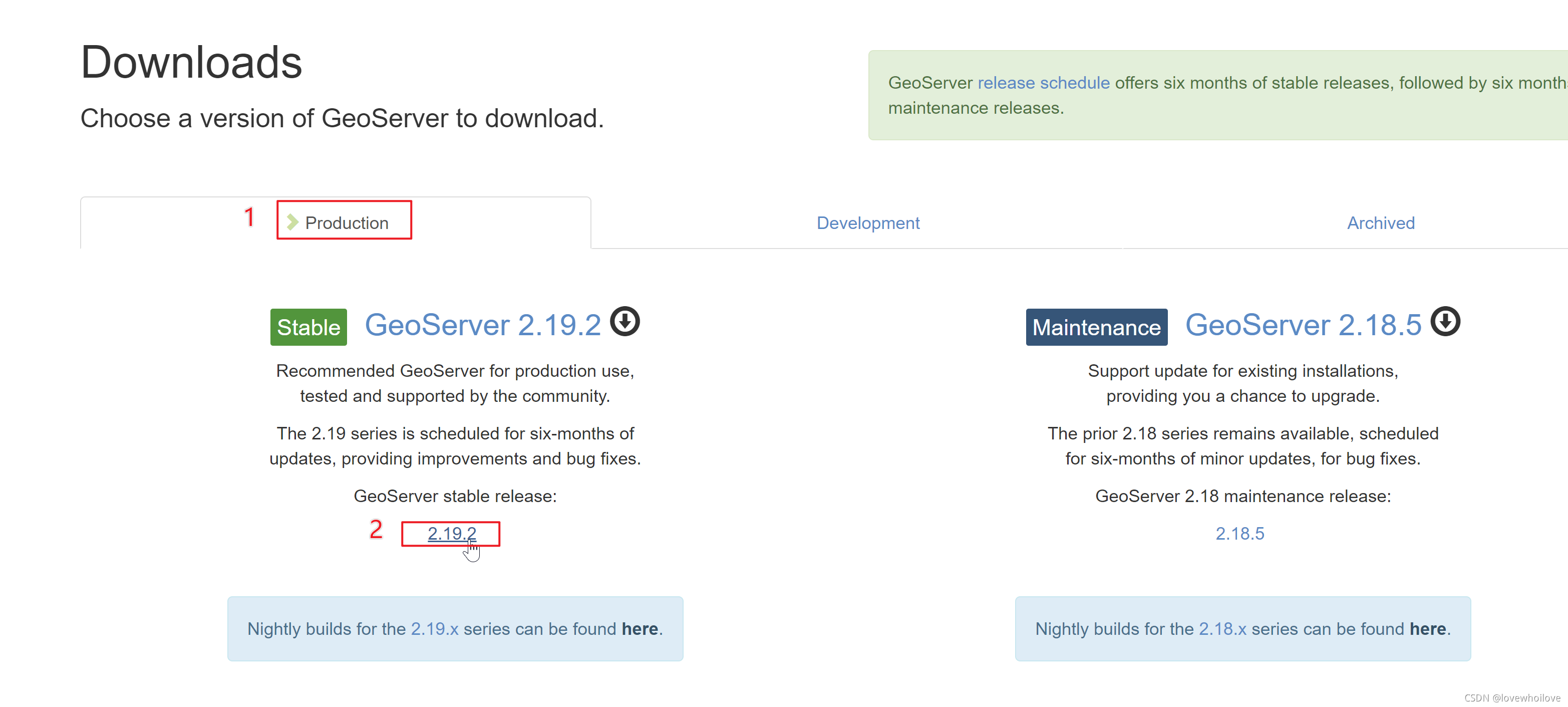
Task: Click the 2.18.5 maintenance release link
Action: pos(1239,534)
